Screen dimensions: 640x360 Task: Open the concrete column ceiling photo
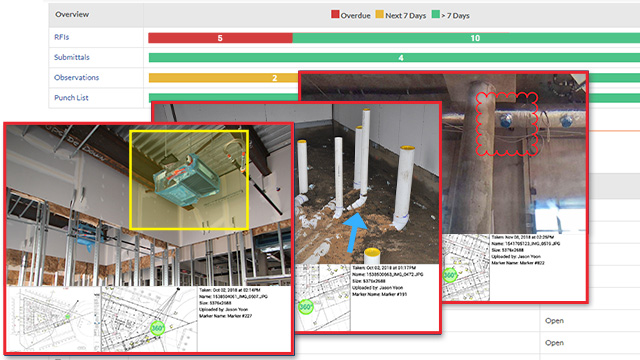pos(514,153)
